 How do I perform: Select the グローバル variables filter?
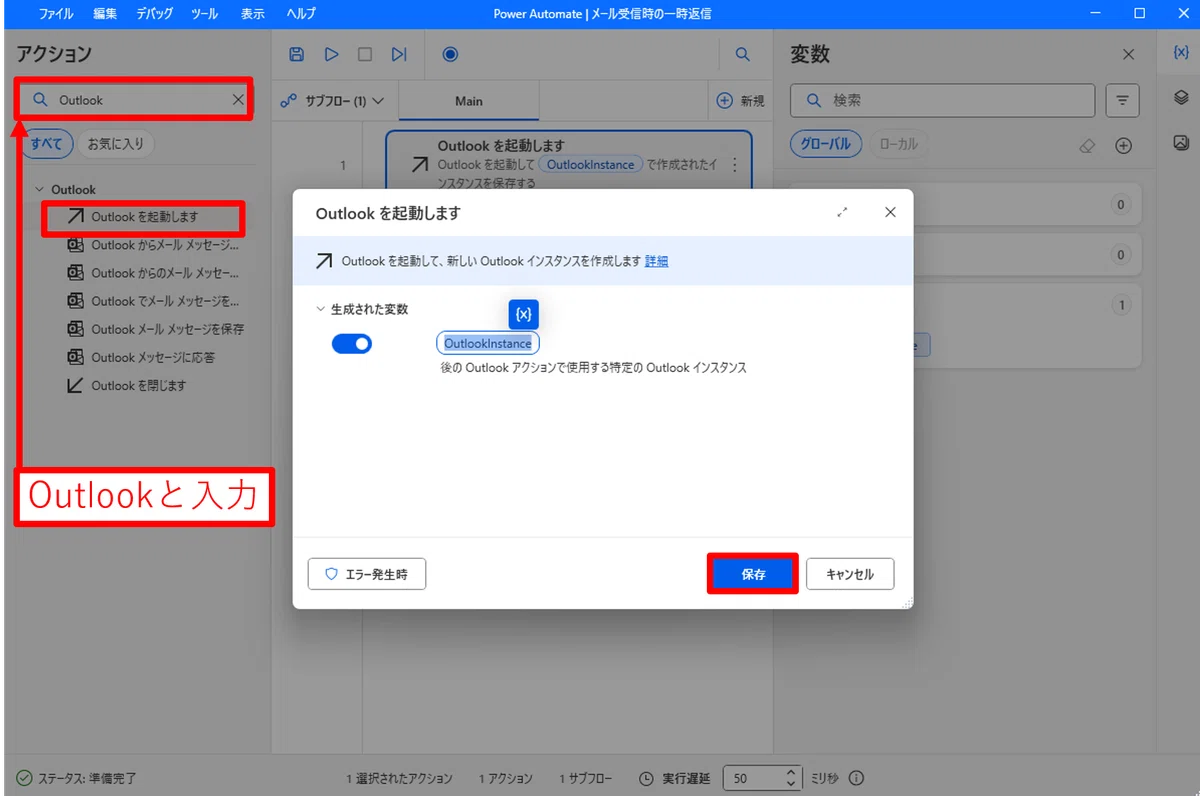826,144
